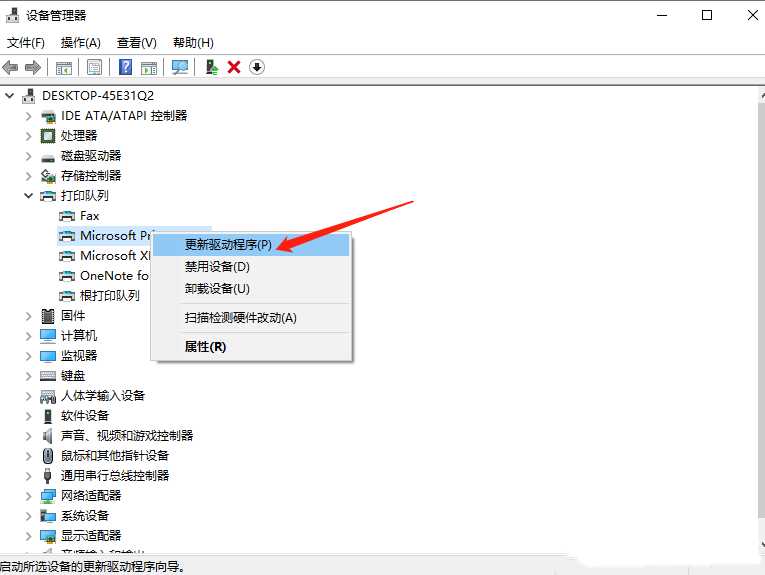Viewport: 765px width, 575px height.
Task: Select the 根打印队列 tree item
Action: point(110,296)
